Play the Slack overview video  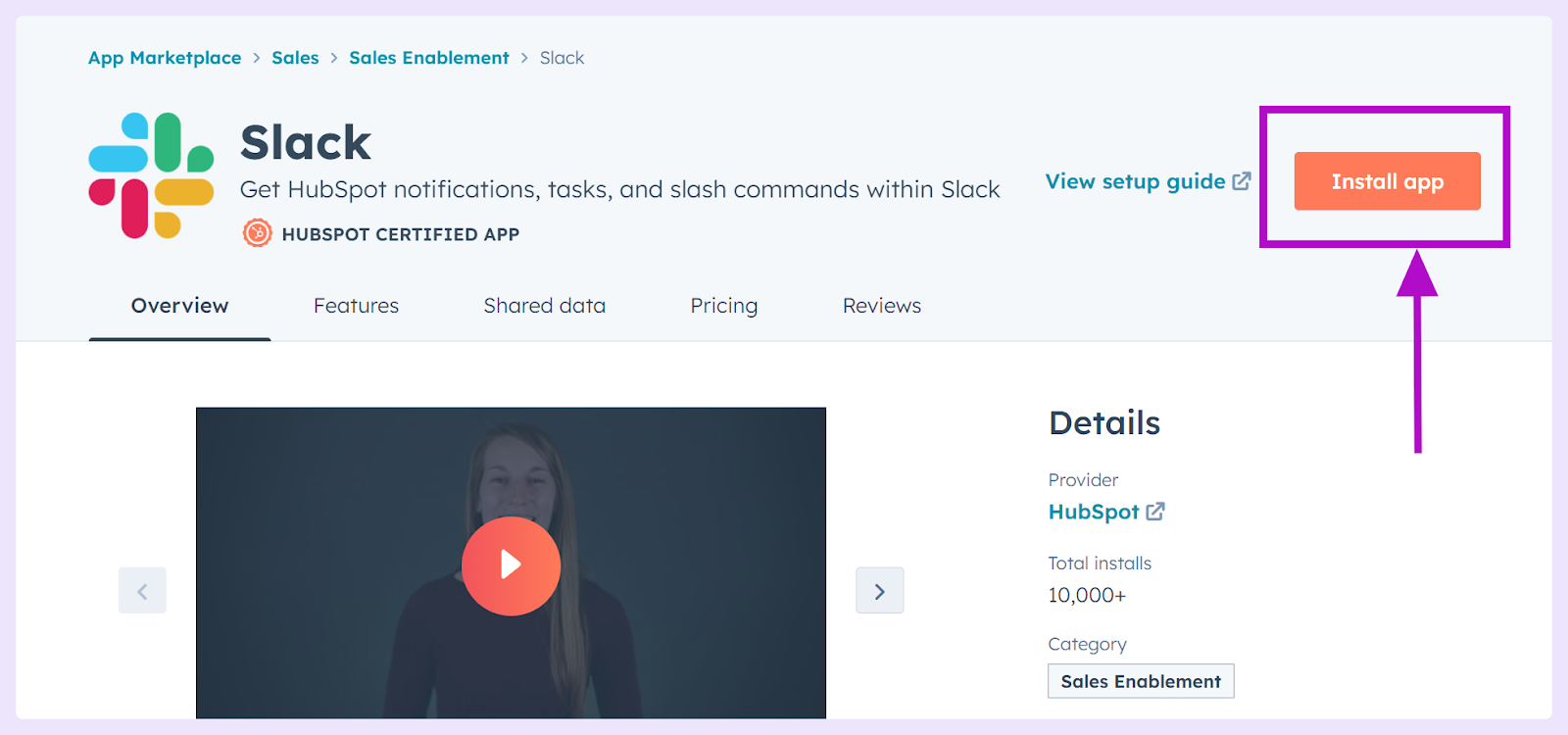tap(511, 565)
